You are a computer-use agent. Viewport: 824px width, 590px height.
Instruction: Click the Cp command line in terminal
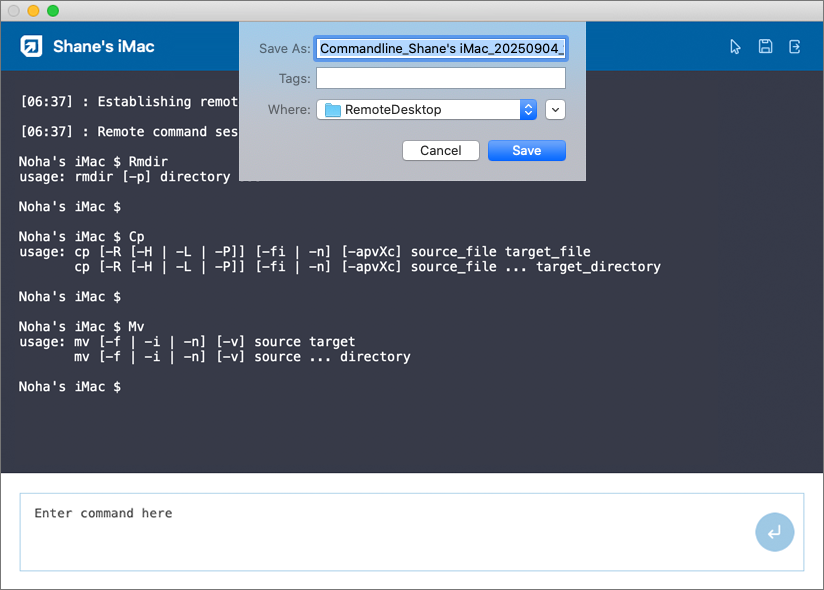(x=82, y=237)
